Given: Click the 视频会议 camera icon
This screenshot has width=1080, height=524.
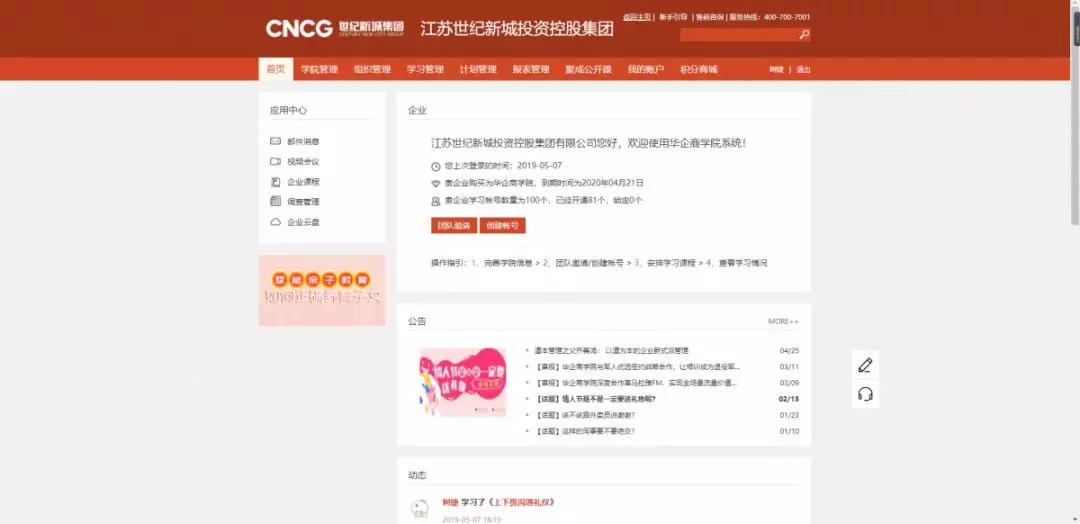Looking at the screenshot, I should click(275, 162).
